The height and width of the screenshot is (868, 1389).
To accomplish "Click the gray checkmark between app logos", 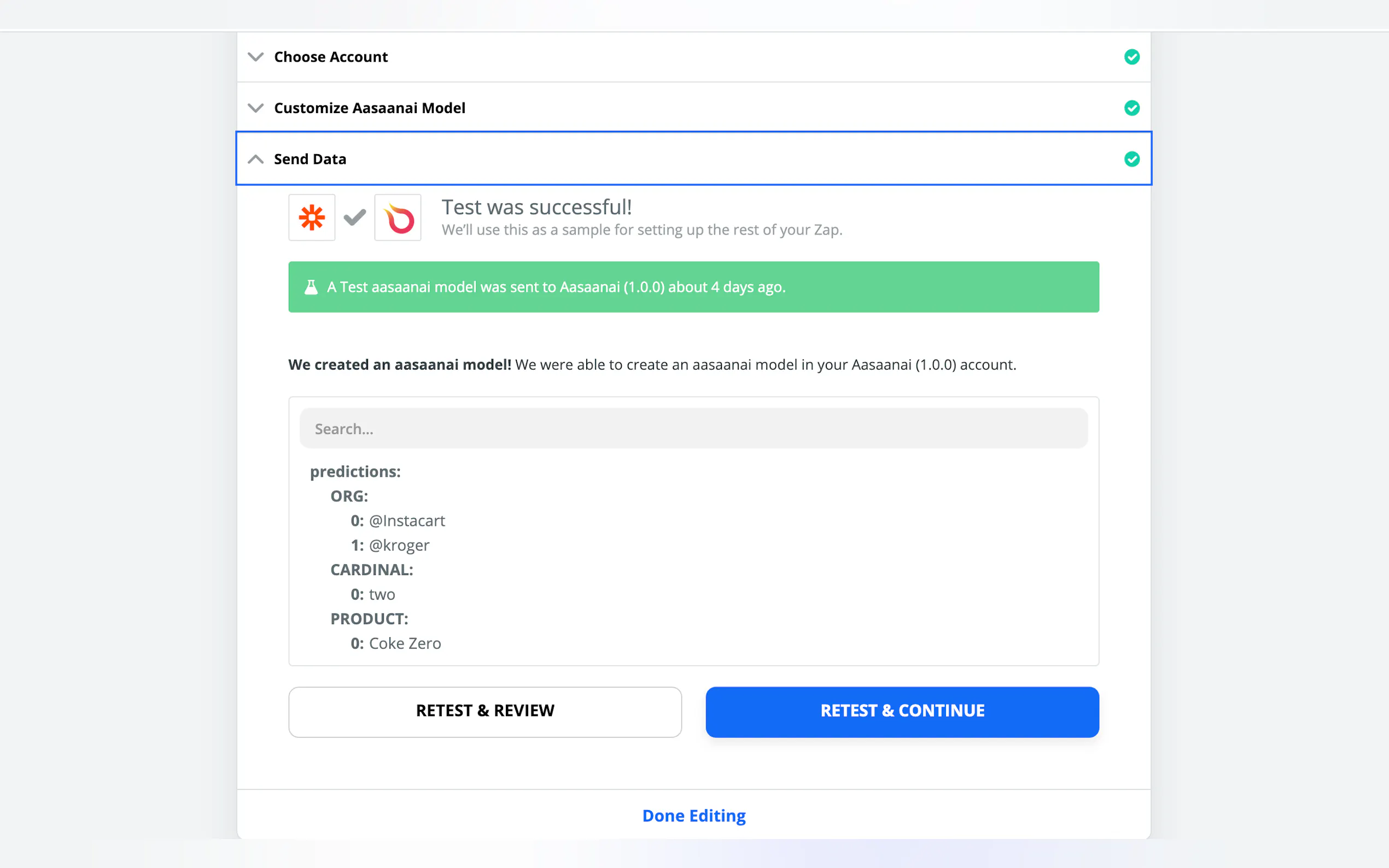I will 355,218.
